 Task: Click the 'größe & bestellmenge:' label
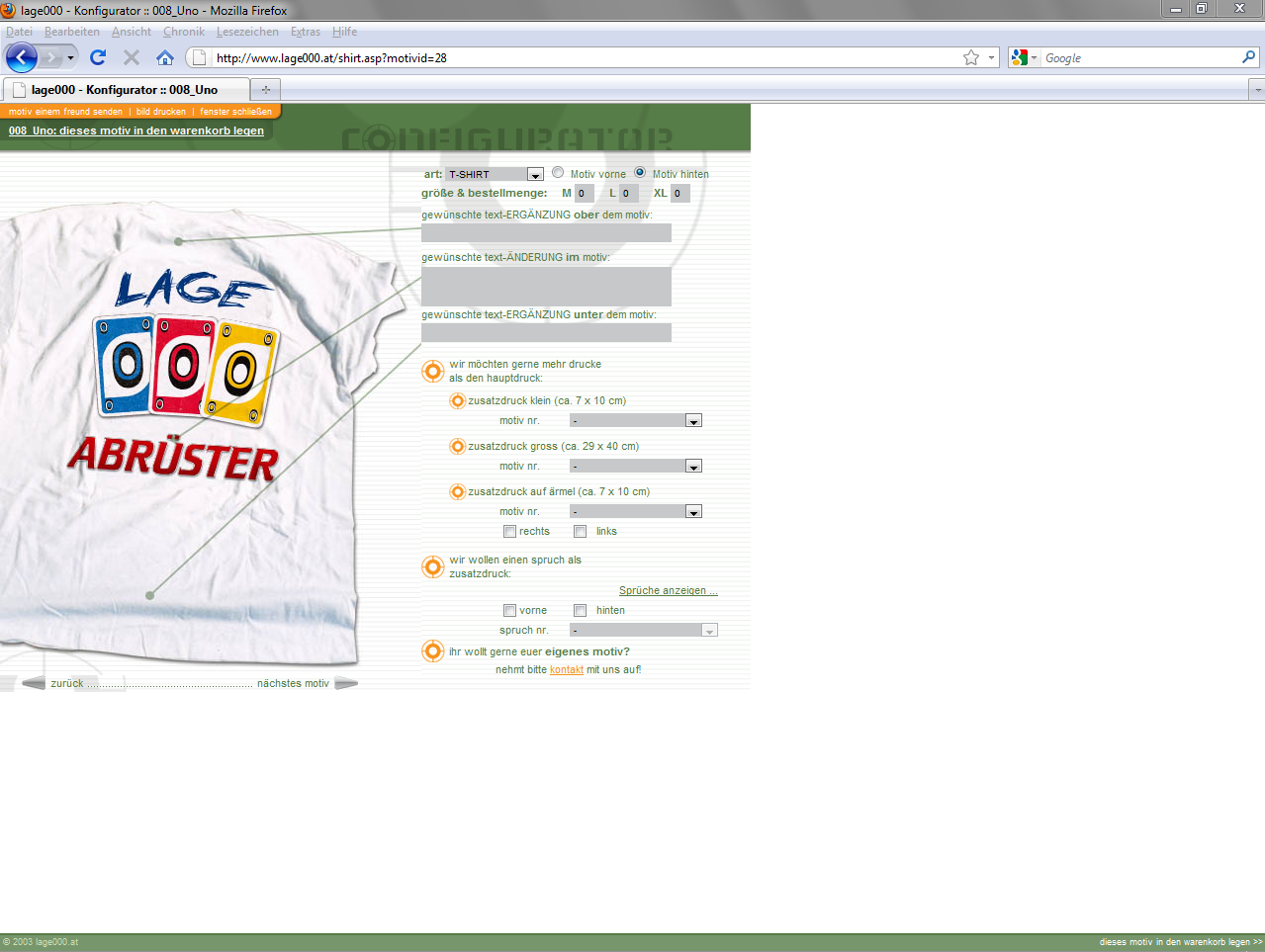(485, 193)
